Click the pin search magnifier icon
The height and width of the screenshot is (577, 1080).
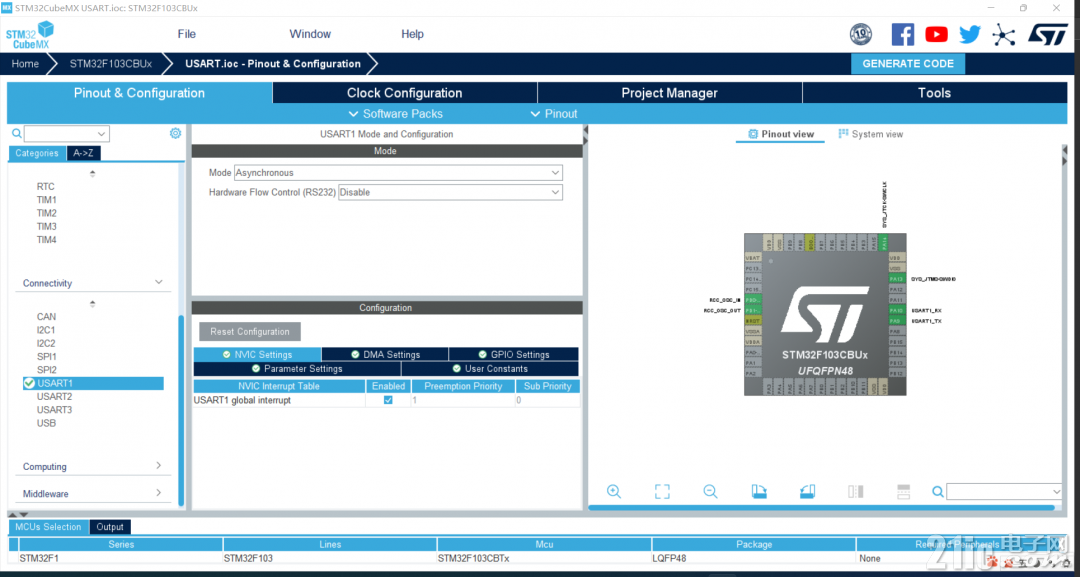coord(937,492)
